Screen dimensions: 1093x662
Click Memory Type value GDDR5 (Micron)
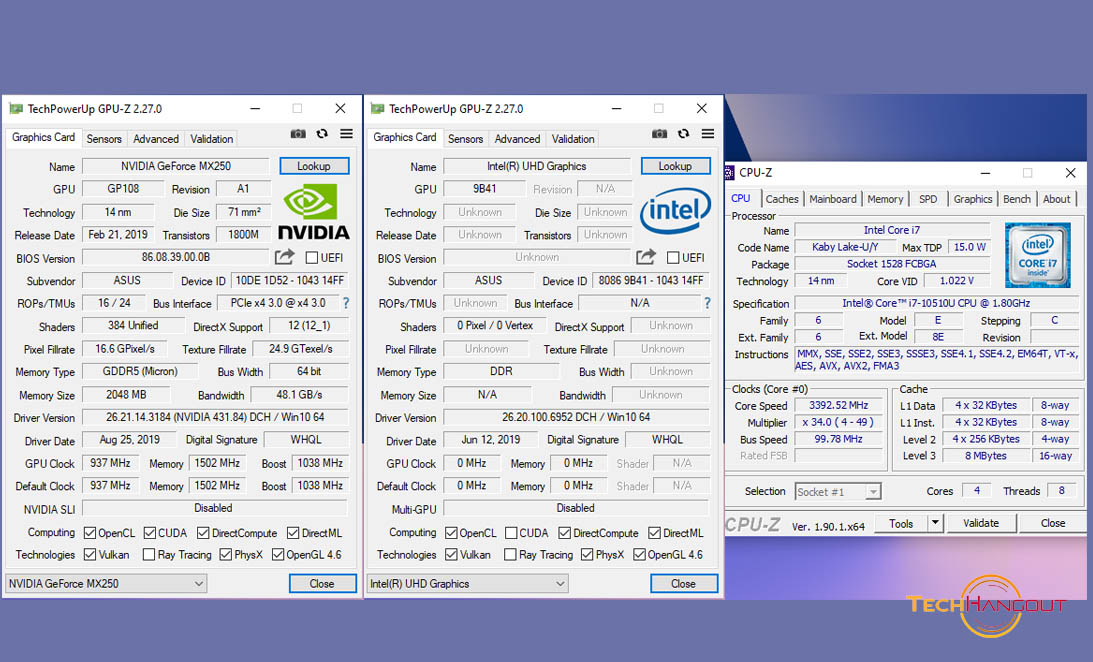pos(140,371)
